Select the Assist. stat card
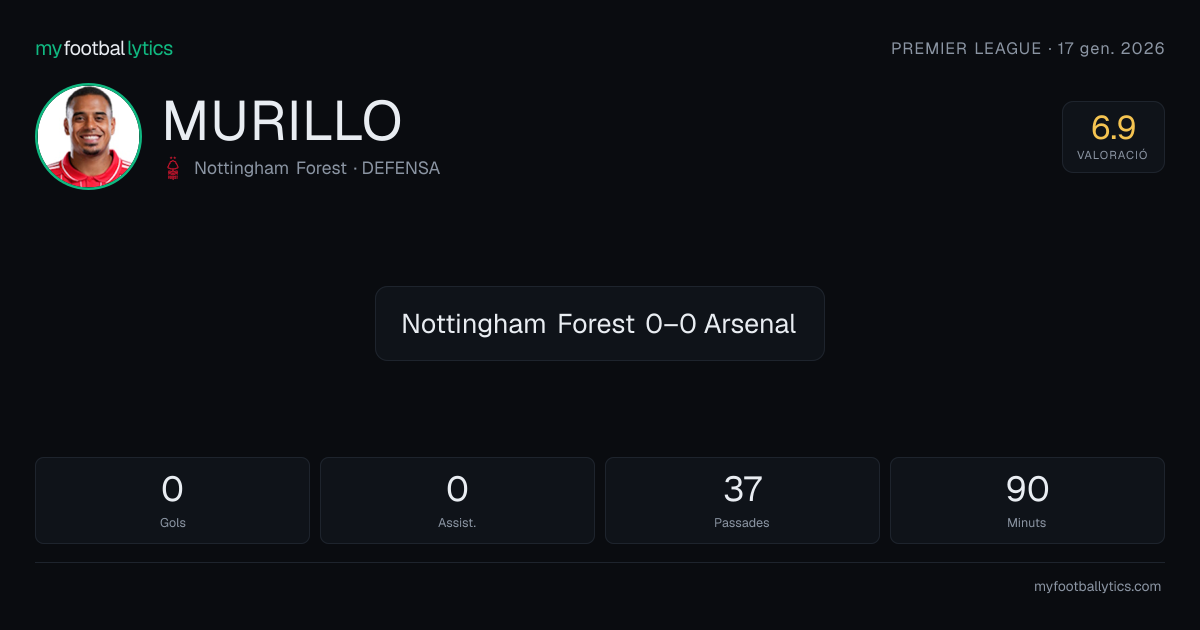The height and width of the screenshot is (630, 1200). 457,500
